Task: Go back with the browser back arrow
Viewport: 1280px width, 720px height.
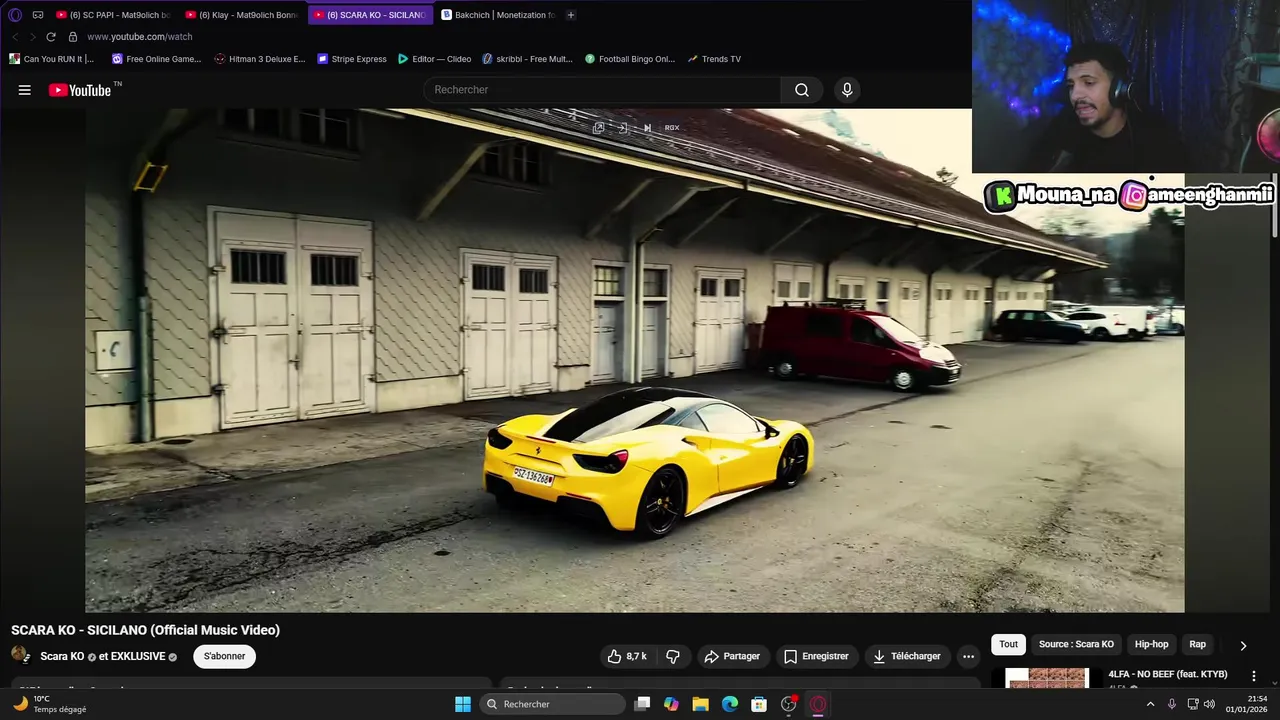Action: pyautogui.click(x=15, y=37)
